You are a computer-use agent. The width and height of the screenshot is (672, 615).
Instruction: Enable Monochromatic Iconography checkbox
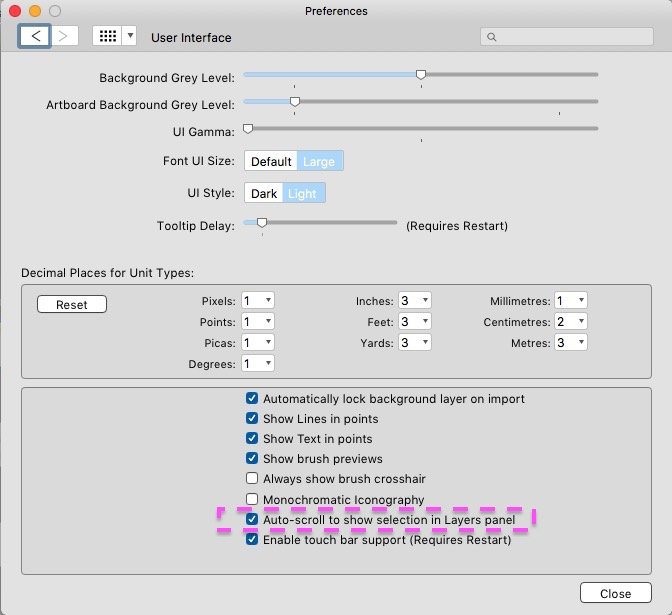point(252,500)
